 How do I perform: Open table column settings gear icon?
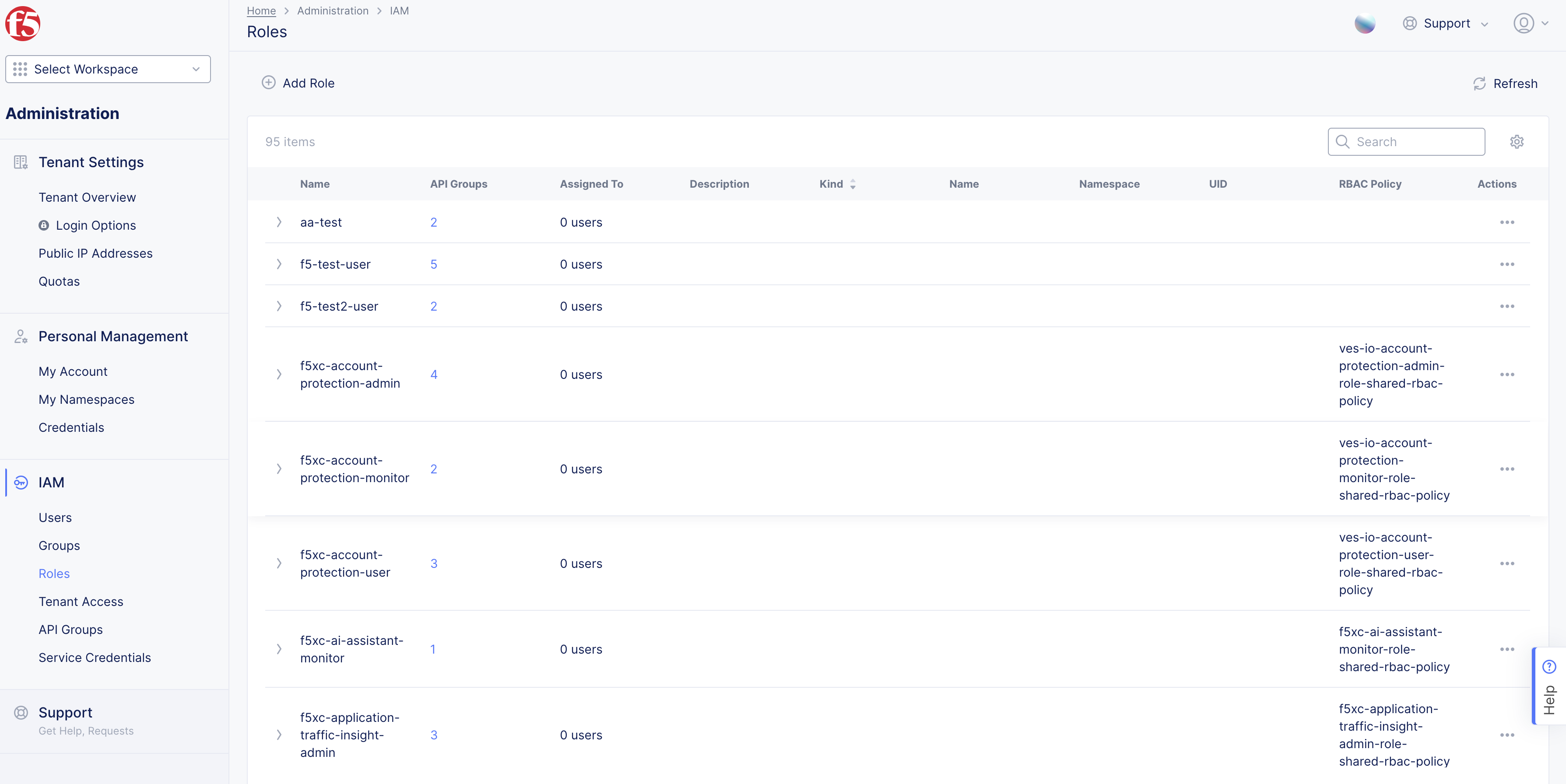click(1517, 142)
